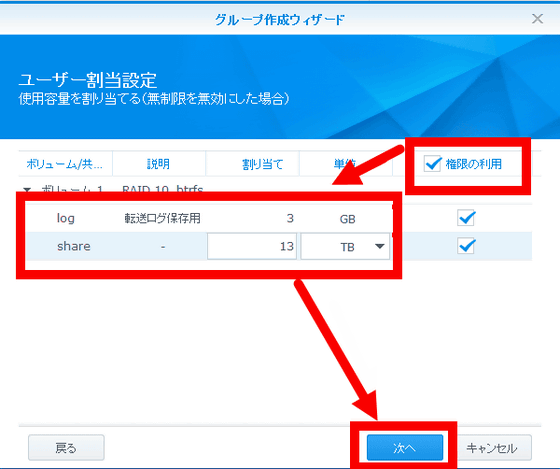Click the 割り当て column header
Image resolution: width=560 pixels, height=469 pixels.
[252, 164]
